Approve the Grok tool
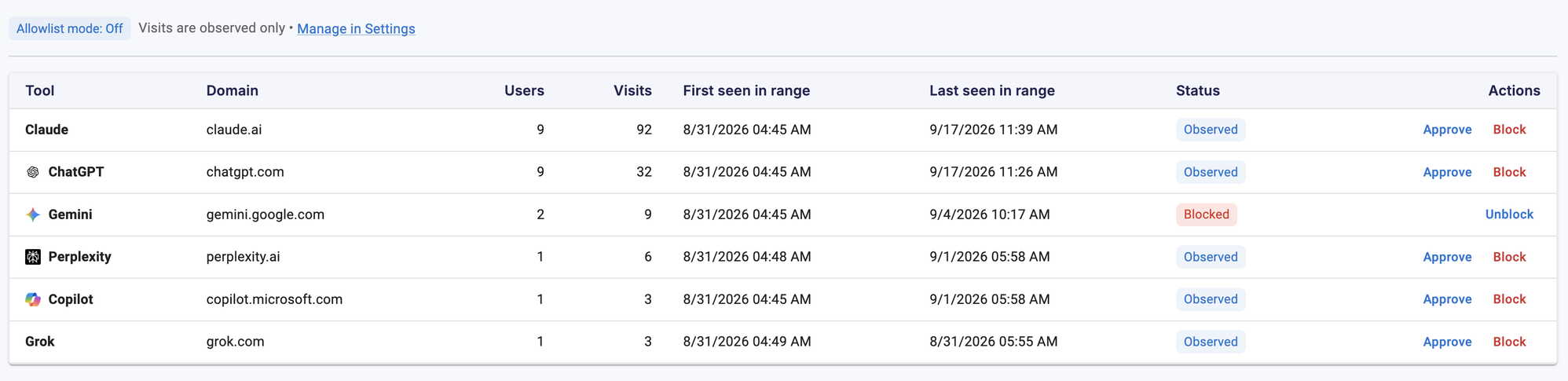This screenshot has height=381, width=1568. [1447, 342]
